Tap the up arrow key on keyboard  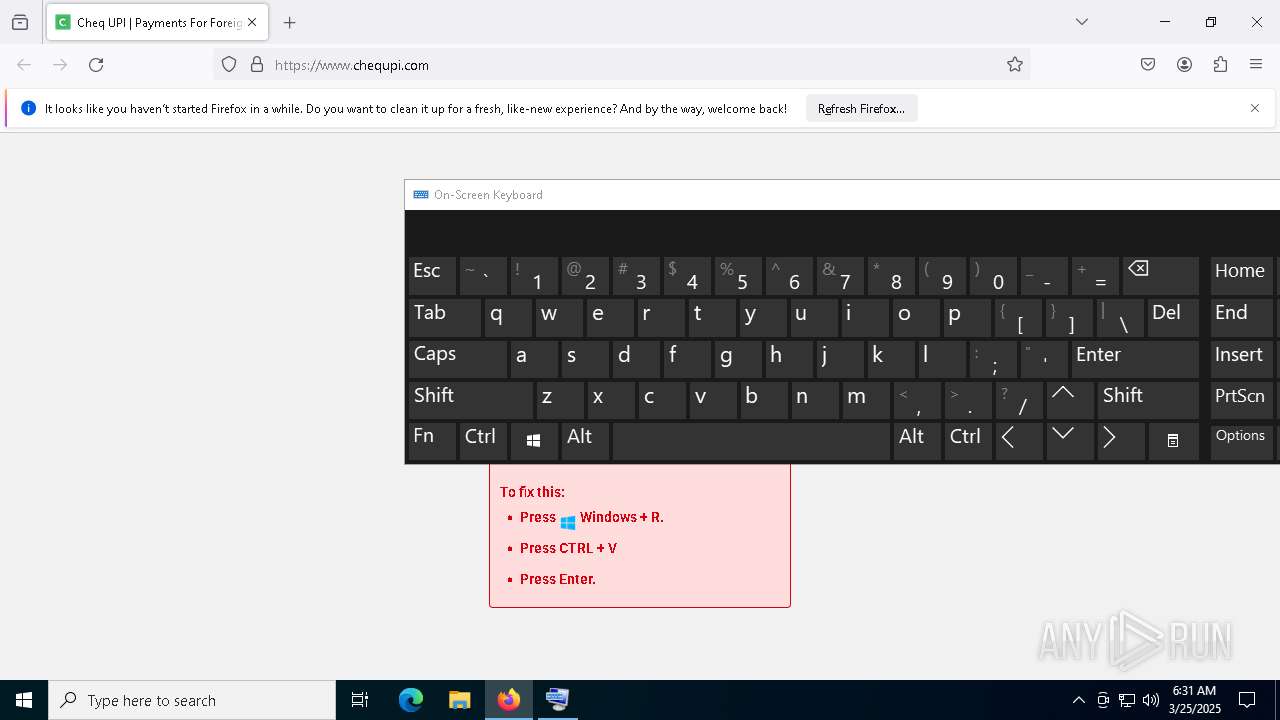[1070, 400]
